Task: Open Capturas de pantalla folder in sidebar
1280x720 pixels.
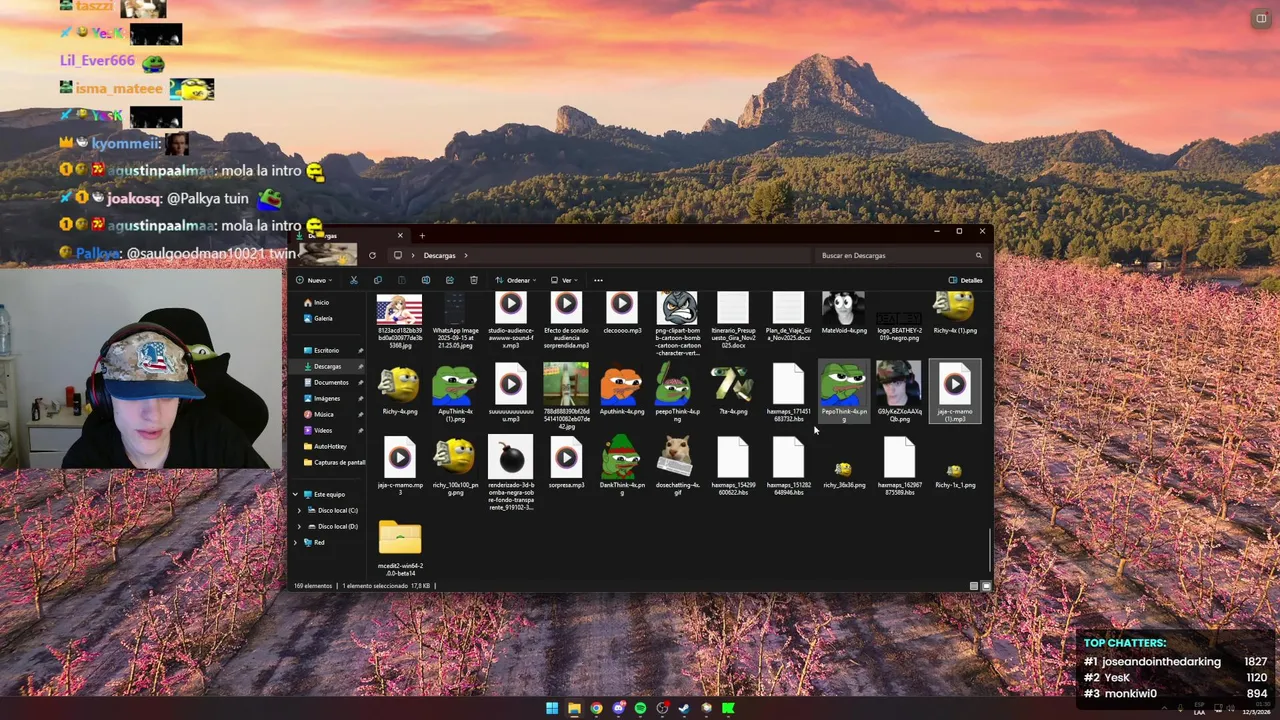Action: tap(339, 462)
